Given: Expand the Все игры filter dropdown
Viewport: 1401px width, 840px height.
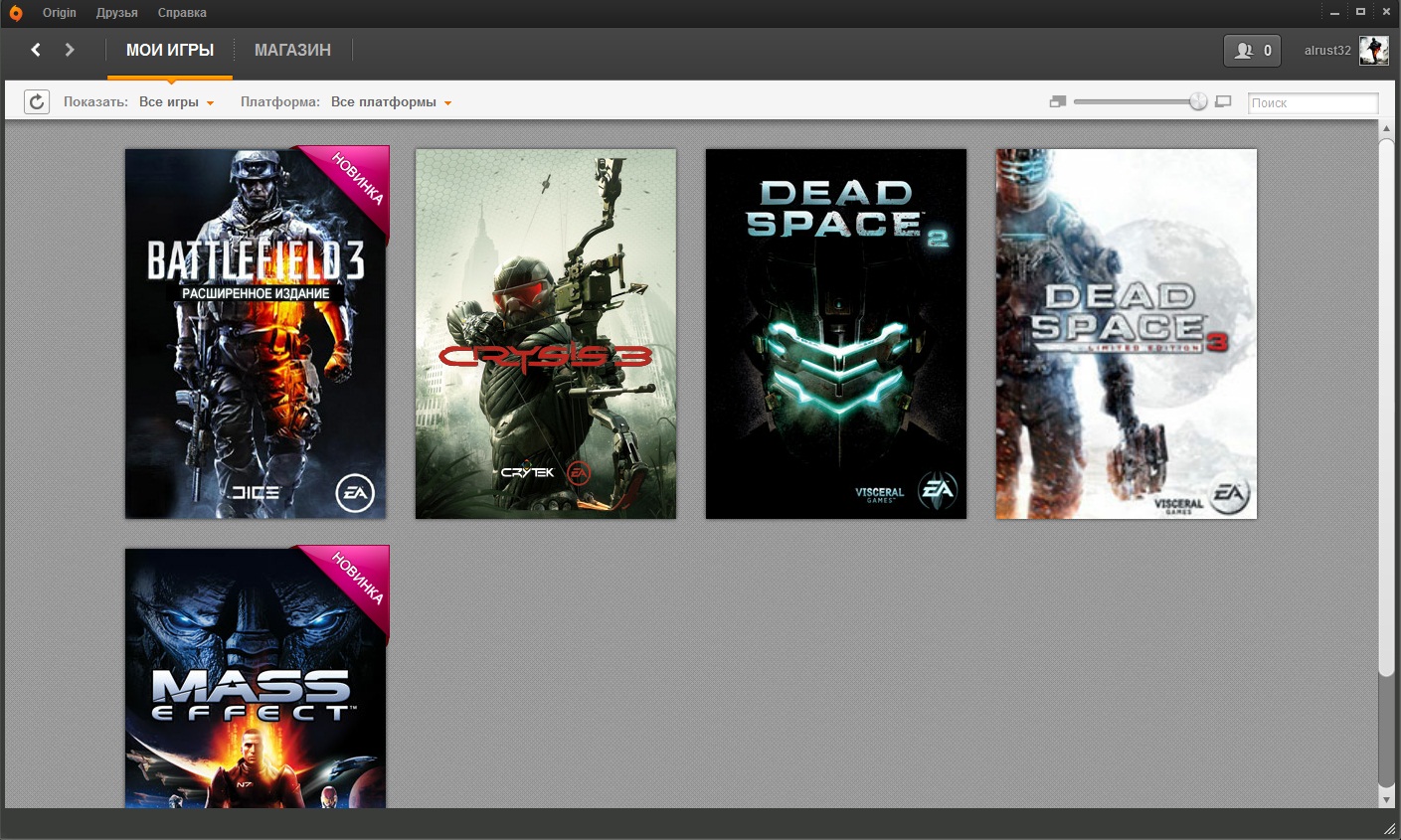Looking at the screenshot, I should tap(177, 102).
